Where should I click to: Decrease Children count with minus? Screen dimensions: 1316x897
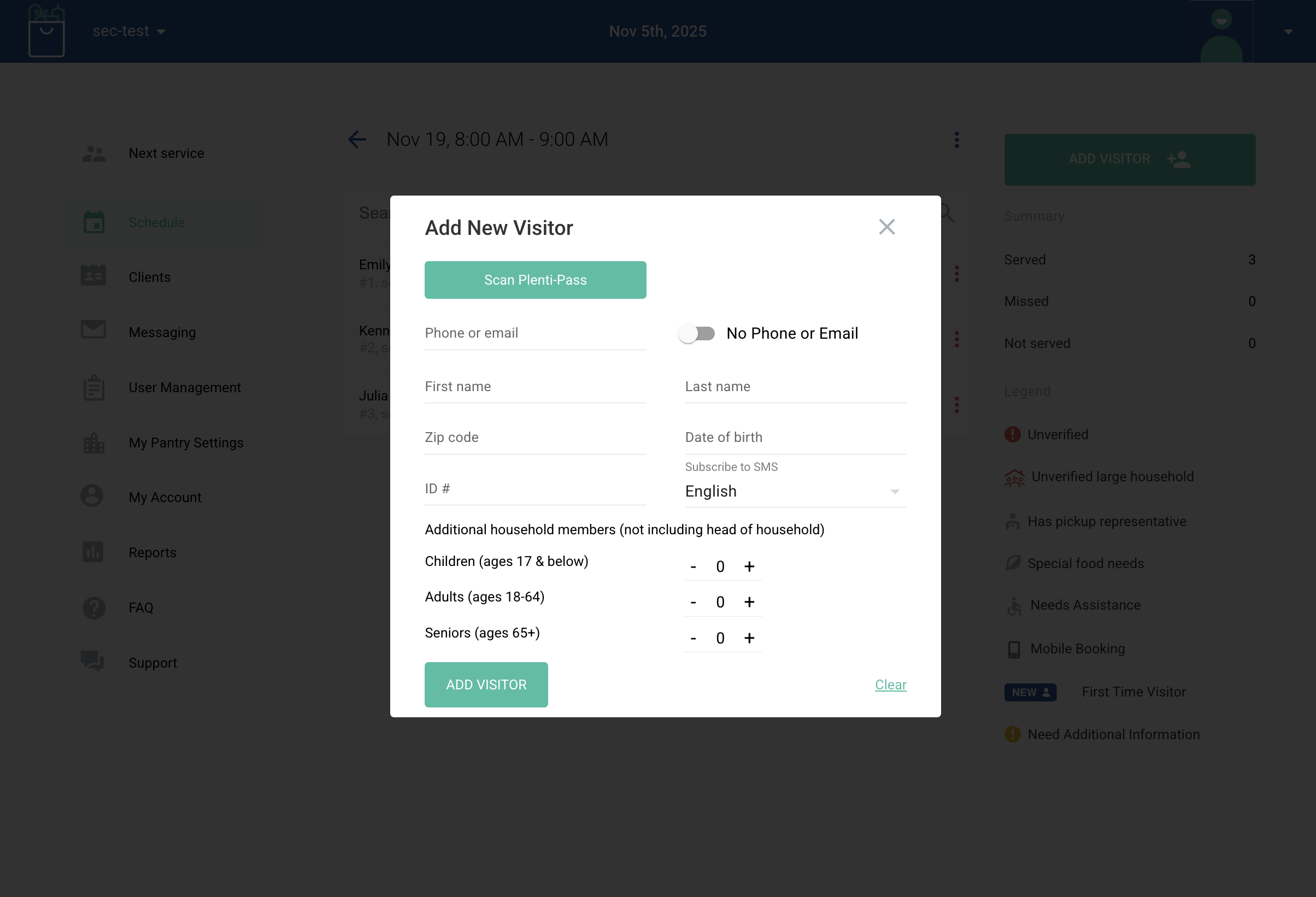click(693, 566)
